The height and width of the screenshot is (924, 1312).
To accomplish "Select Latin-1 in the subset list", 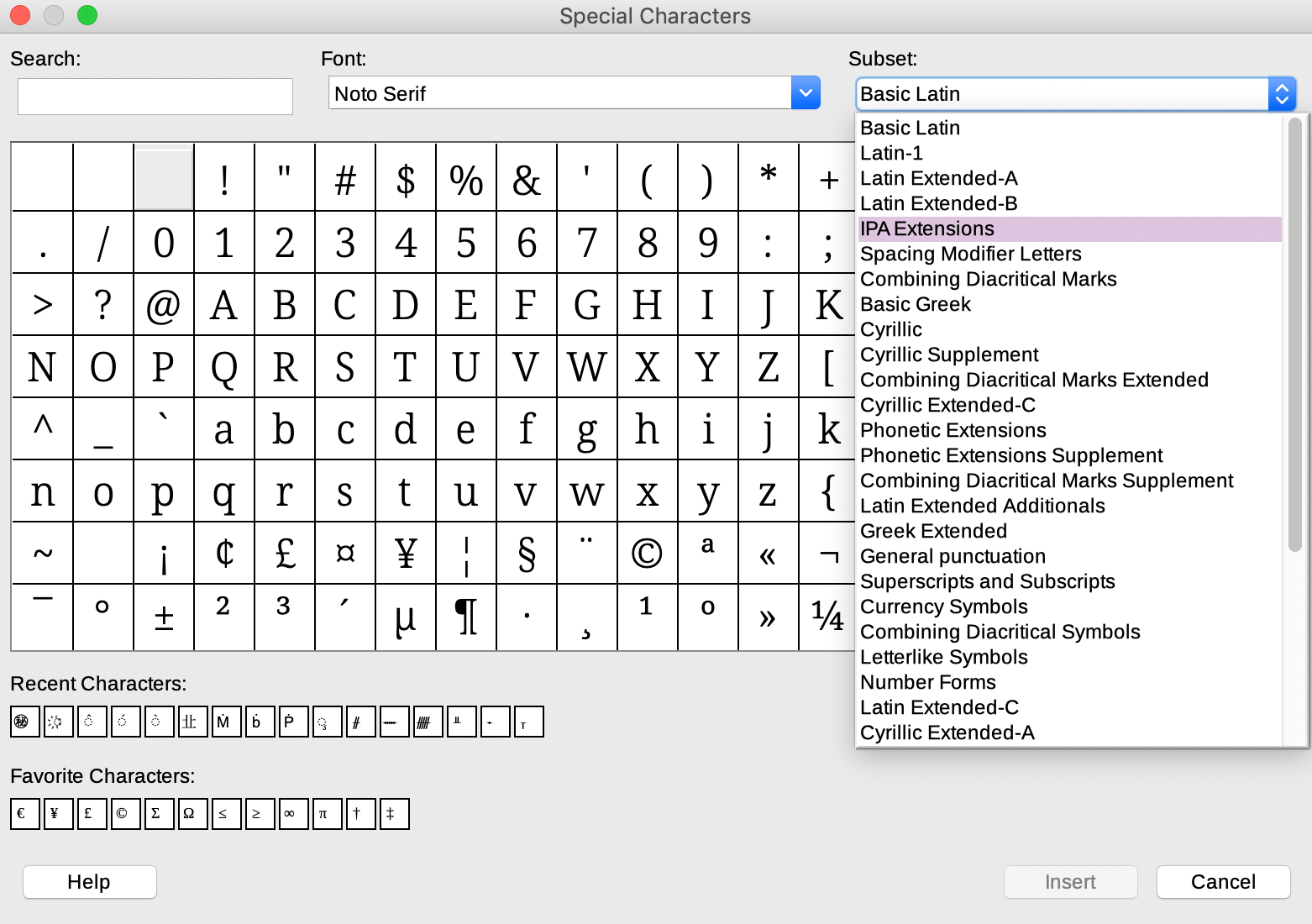I will [x=1069, y=153].
